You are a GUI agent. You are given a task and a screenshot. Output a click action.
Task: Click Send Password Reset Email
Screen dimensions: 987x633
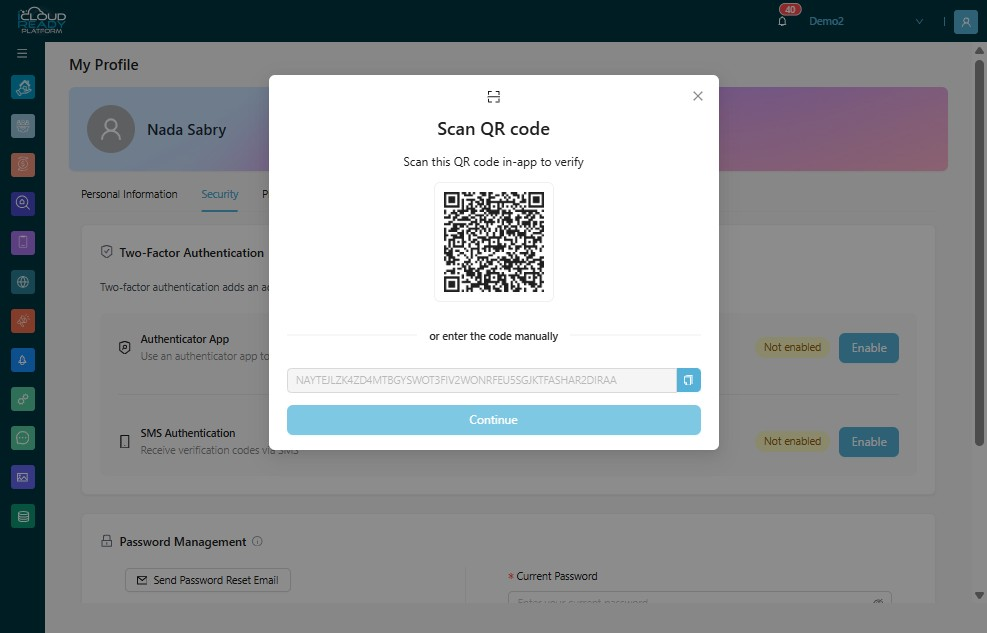pyautogui.click(x=208, y=580)
